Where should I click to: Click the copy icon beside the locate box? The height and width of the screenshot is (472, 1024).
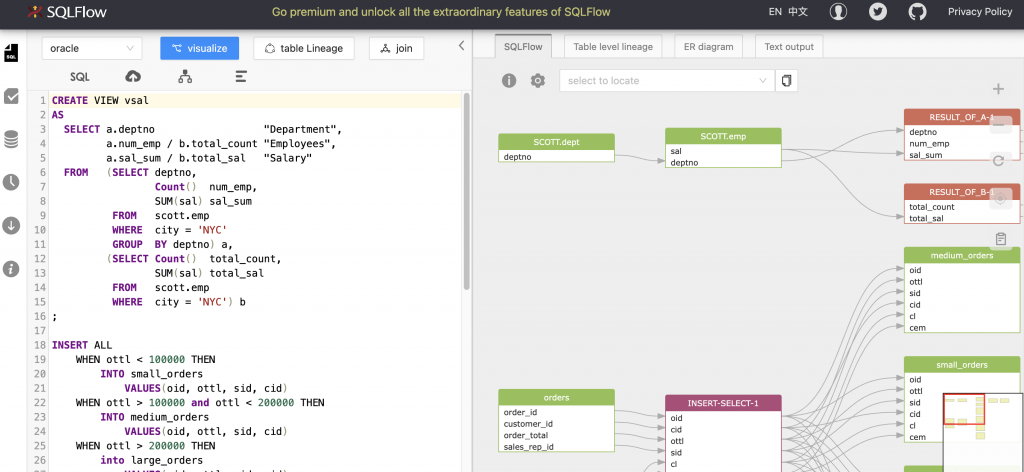[787, 81]
